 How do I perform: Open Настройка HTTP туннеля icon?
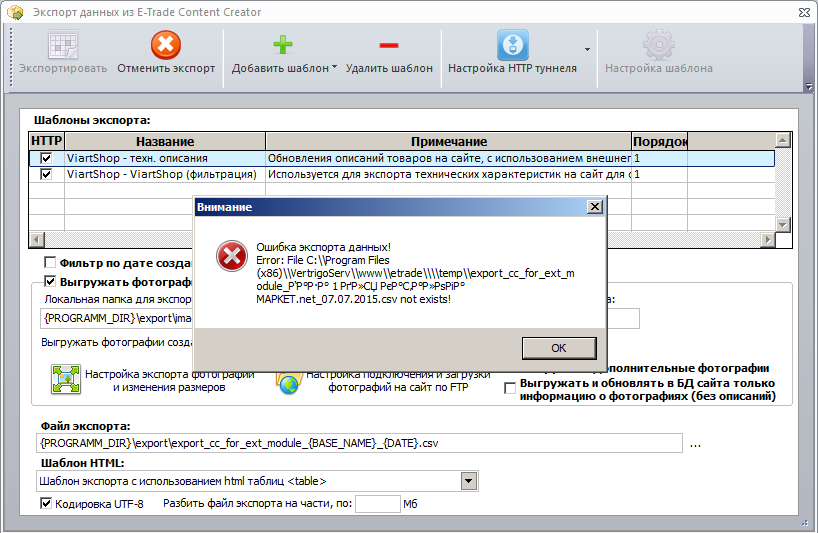coord(512,44)
